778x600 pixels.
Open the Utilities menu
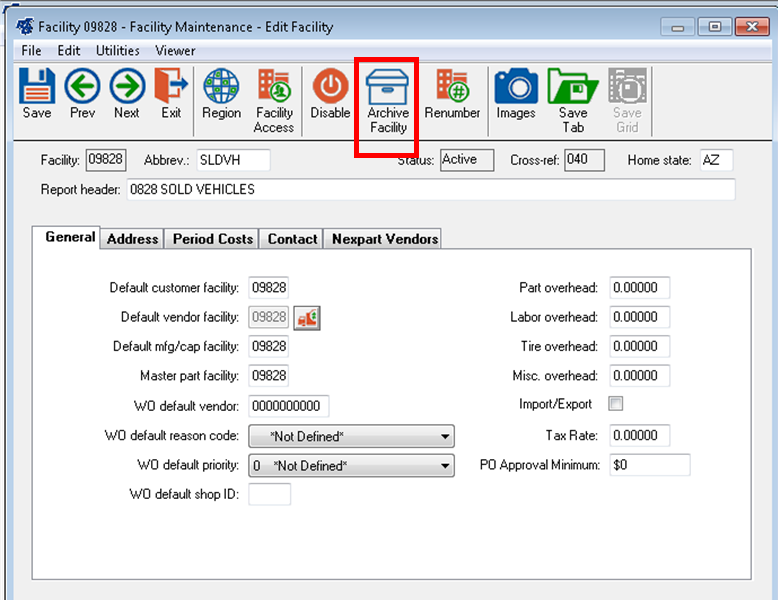coord(118,50)
